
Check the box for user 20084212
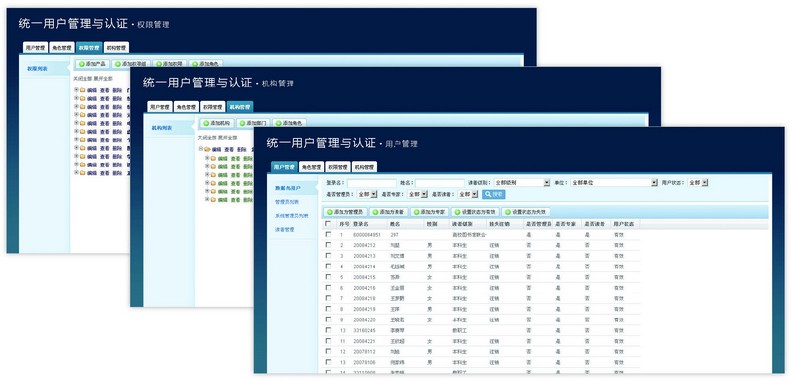pos(328,245)
